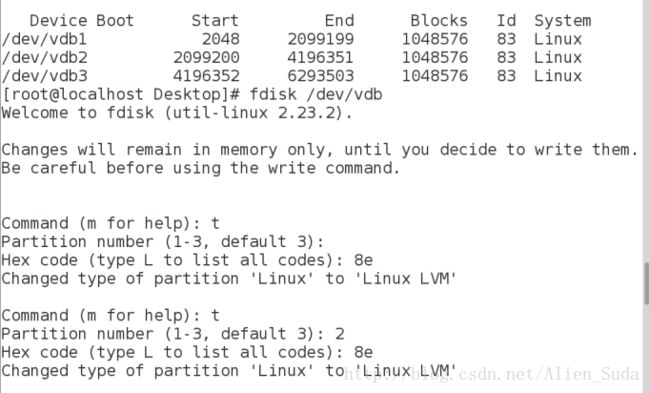Click the 'Device Boot' column header
Image resolution: width=650 pixels, height=393 pixels.
pyautogui.click(x=82, y=21)
